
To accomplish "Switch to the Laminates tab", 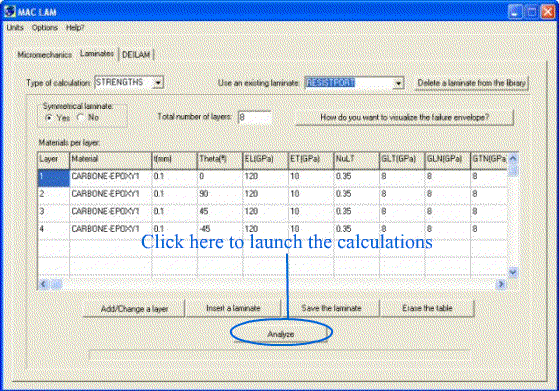I will (97, 53).
